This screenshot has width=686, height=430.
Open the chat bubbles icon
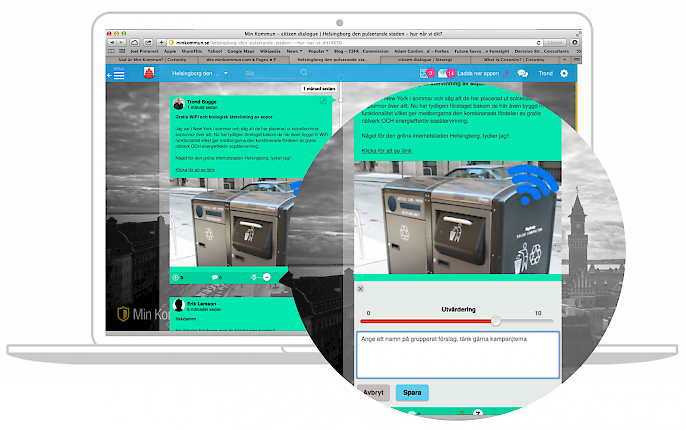pyautogui.click(x=522, y=73)
